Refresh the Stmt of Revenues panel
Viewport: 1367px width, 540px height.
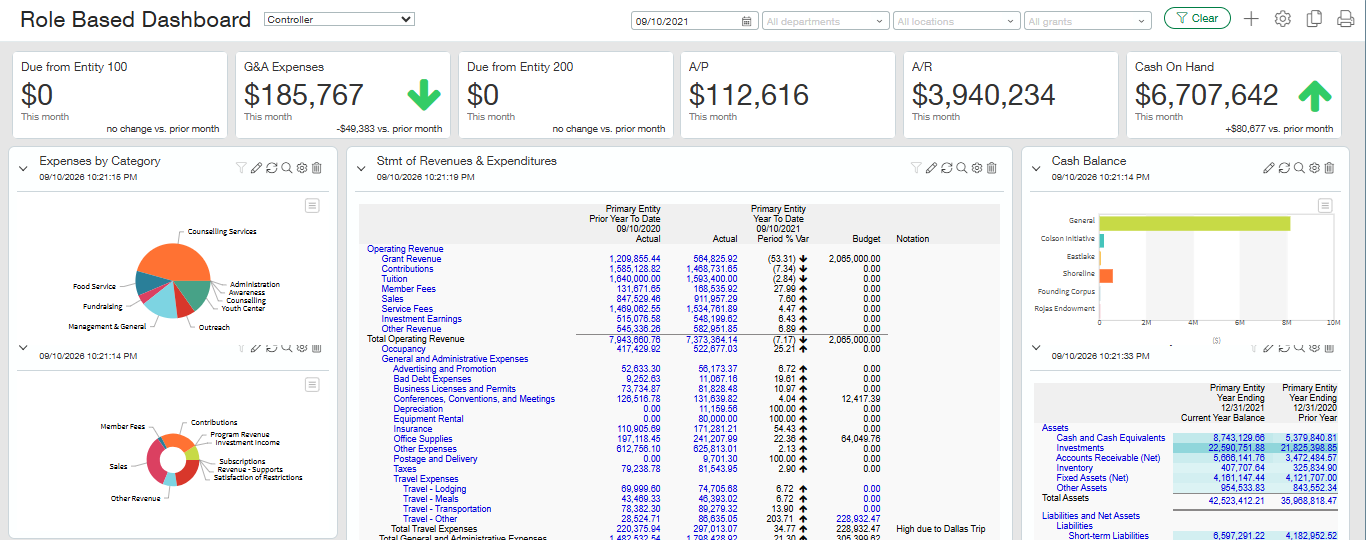coord(946,168)
